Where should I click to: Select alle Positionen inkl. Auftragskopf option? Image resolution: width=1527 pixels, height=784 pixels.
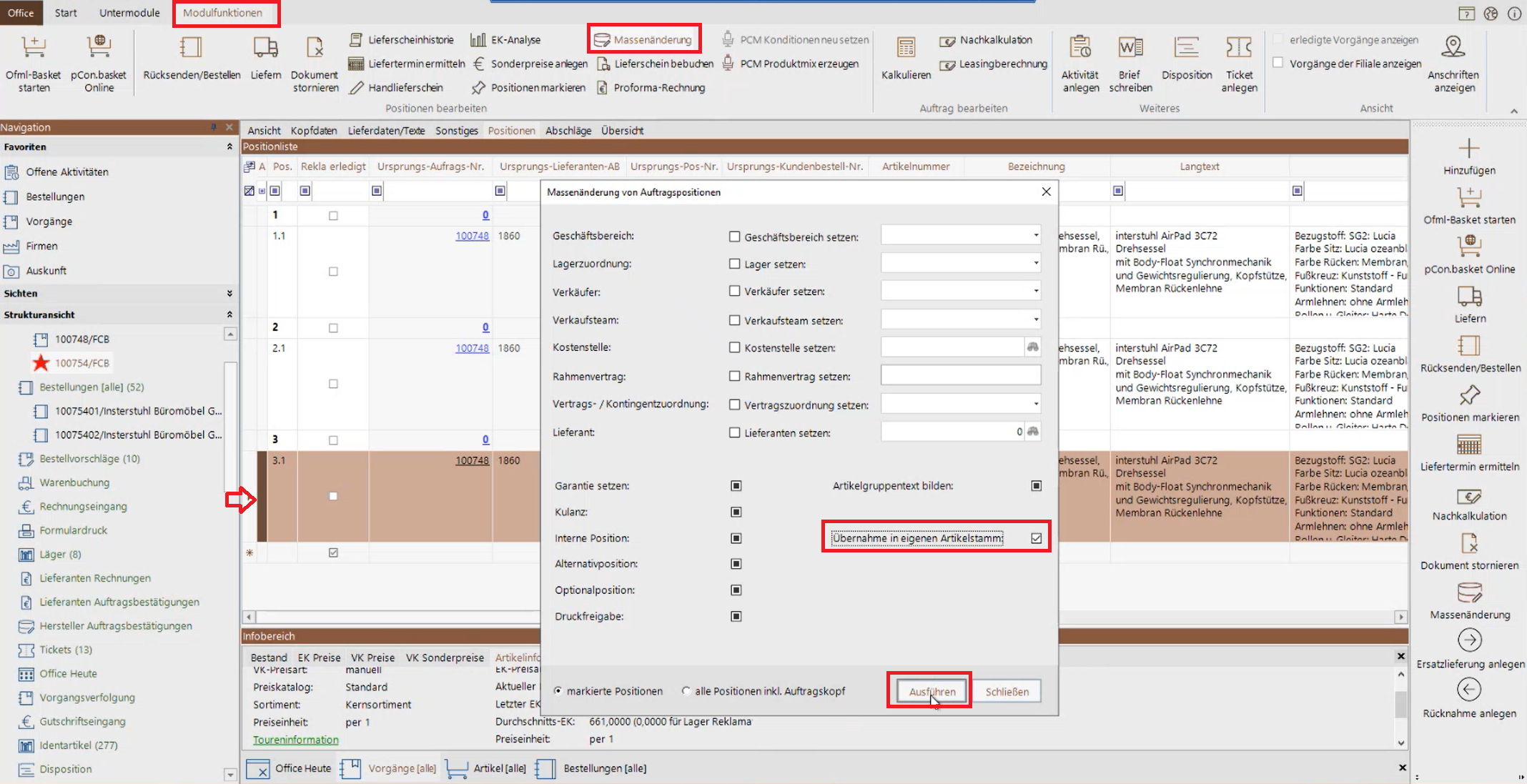pos(686,691)
